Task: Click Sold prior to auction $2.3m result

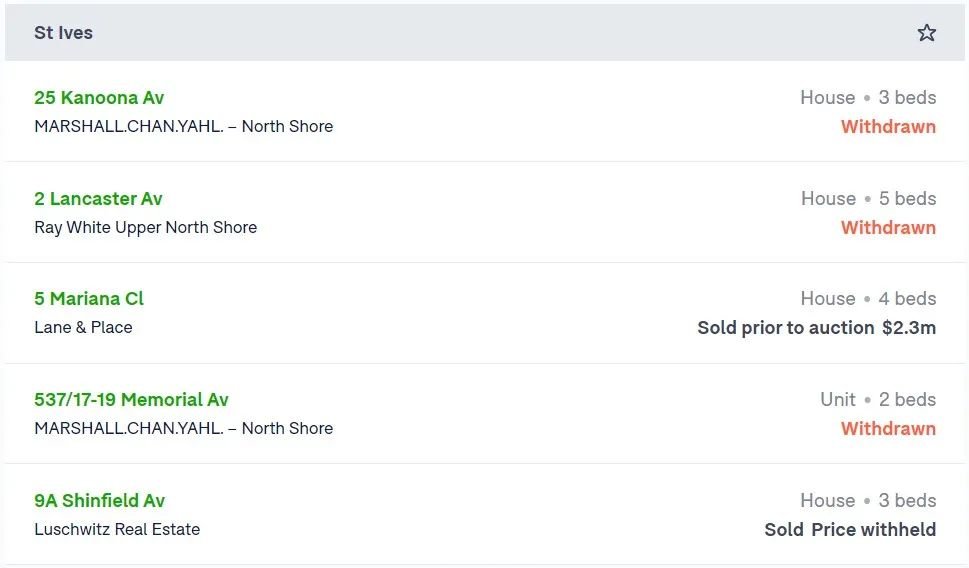Action: 816,328
